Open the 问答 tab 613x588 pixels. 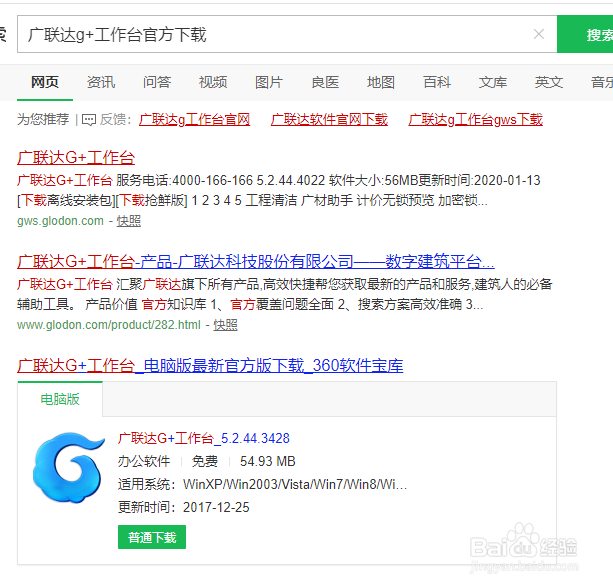pyautogui.click(x=157, y=82)
